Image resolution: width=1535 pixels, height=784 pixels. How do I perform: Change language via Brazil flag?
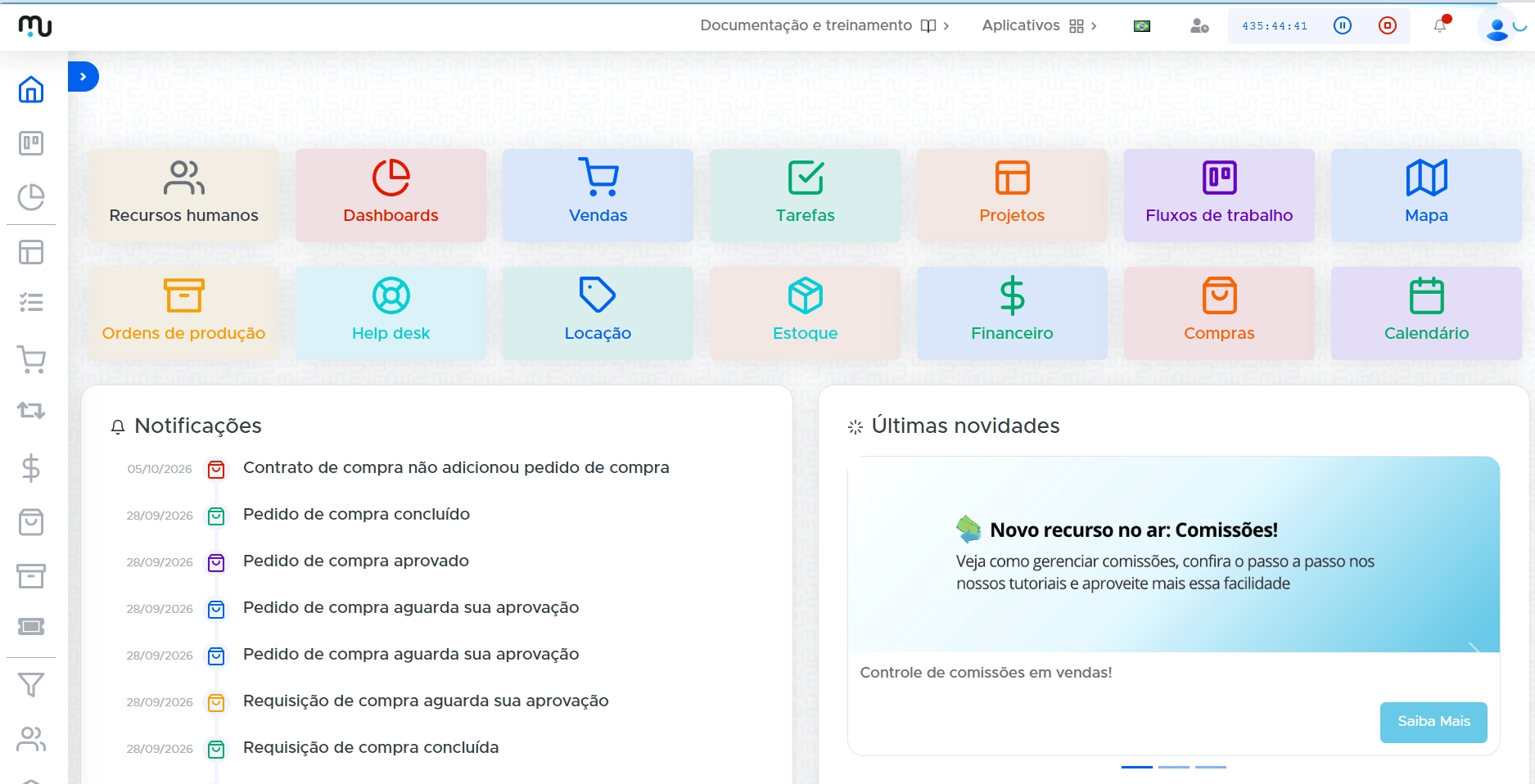coord(1142,26)
